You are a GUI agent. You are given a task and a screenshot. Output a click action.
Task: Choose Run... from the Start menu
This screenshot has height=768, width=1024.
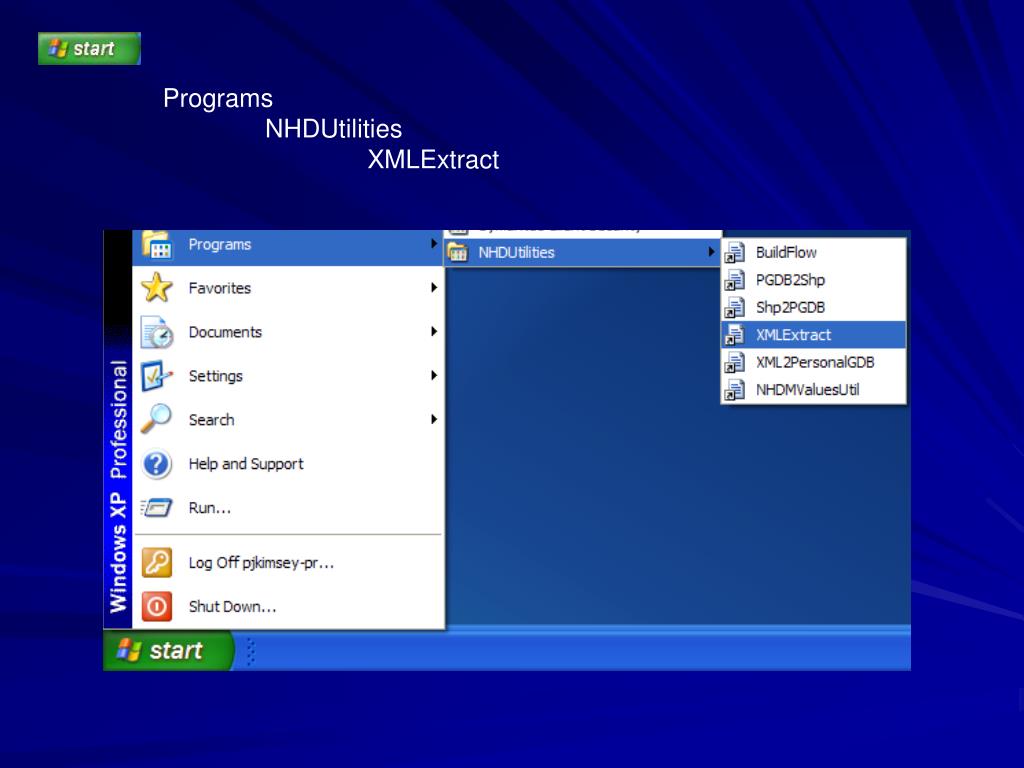[x=210, y=508]
